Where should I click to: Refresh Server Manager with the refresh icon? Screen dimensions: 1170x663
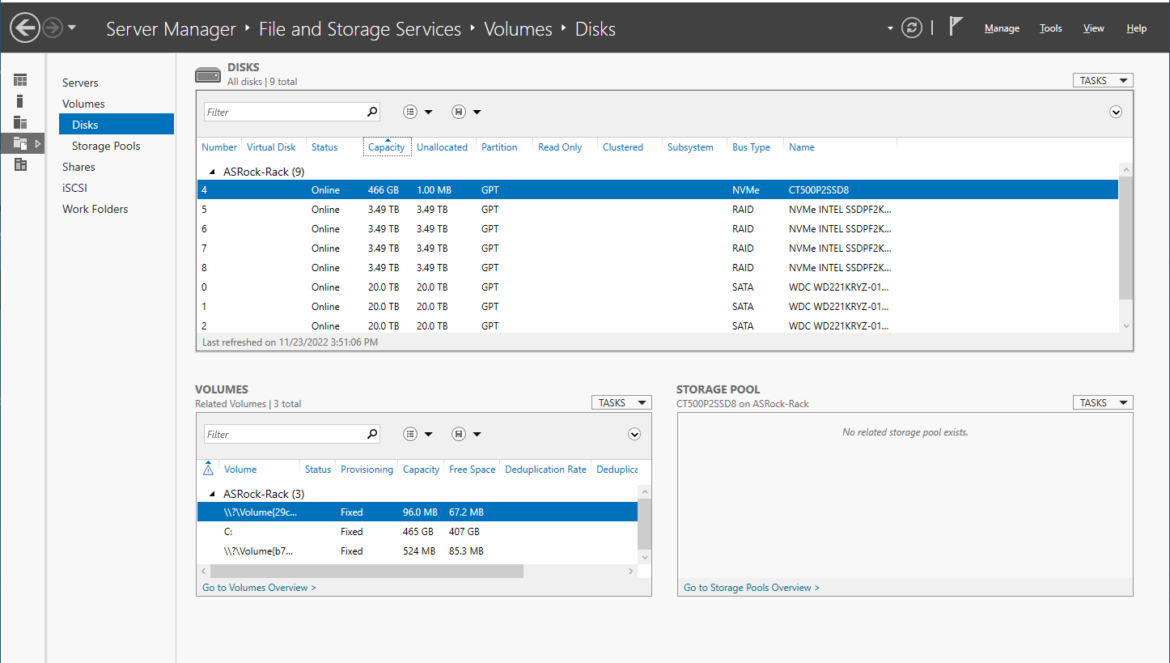coord(911,28)
